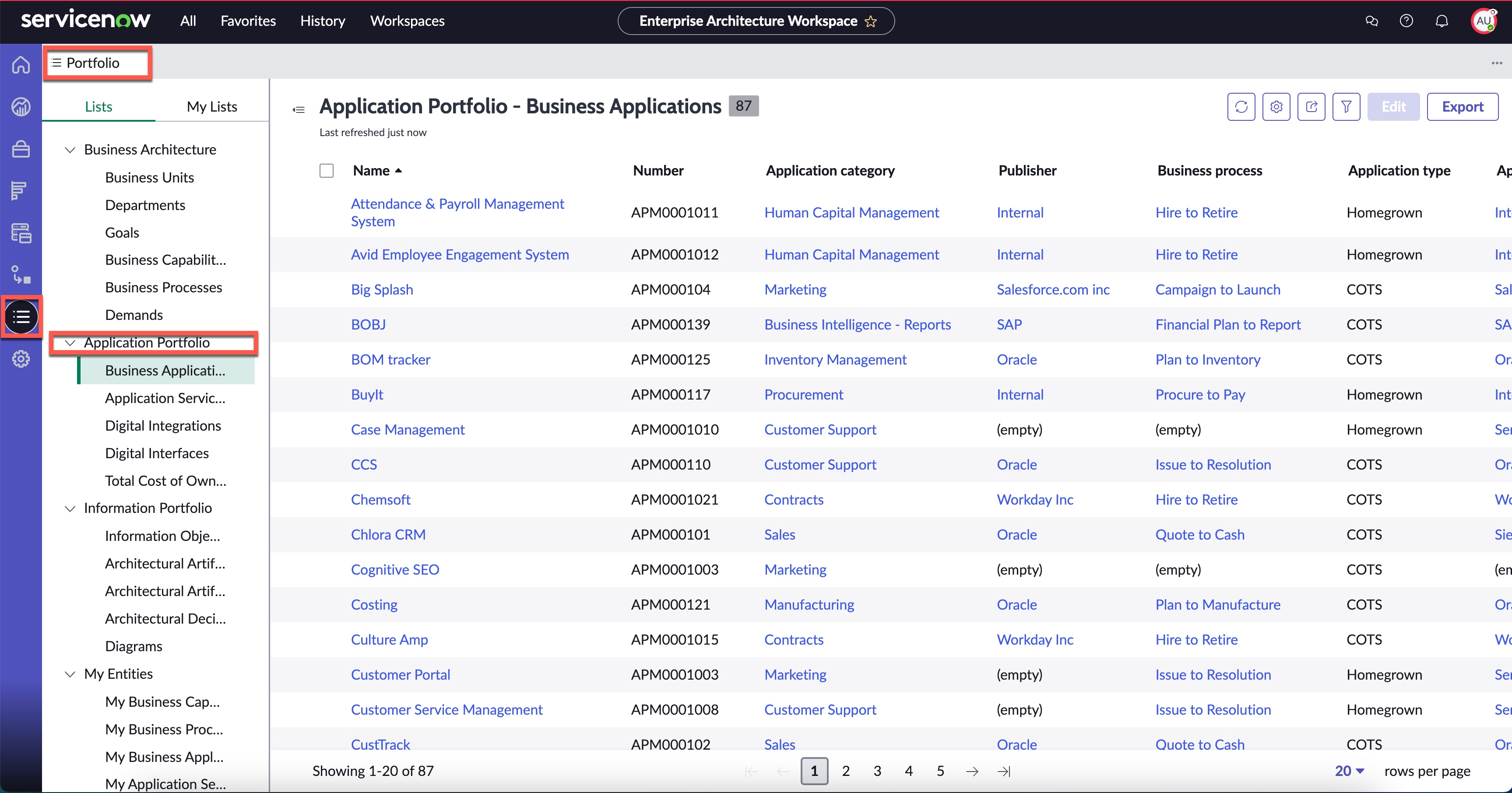The image size is (1512, 793).
Task: Open the dashboard gauge icon in sidebar
Action: [x=21, y=107]
